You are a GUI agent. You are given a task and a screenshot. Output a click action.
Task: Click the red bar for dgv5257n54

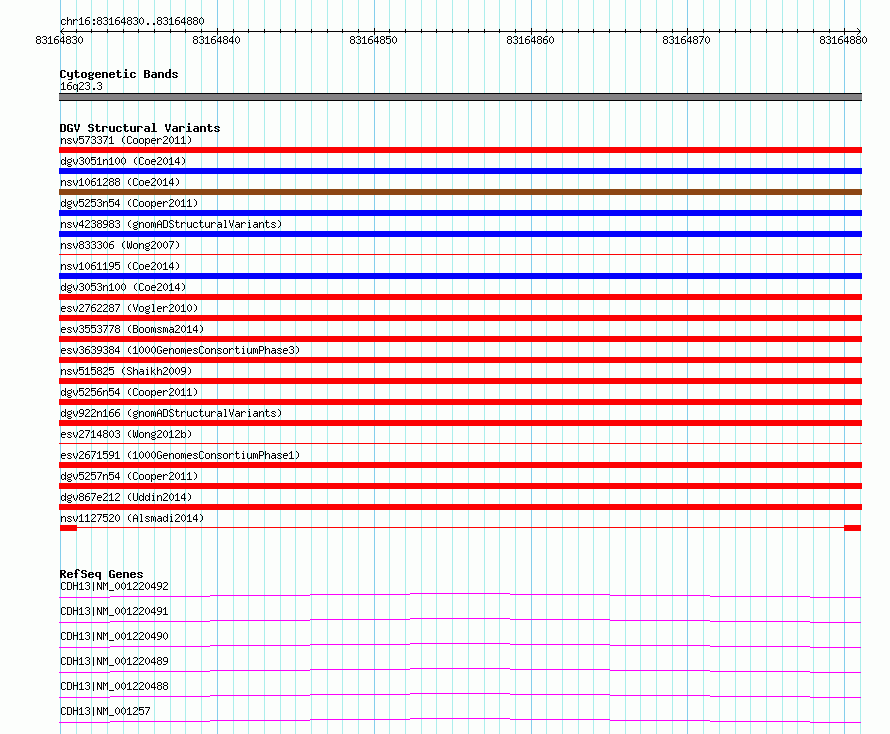(460, 486)
